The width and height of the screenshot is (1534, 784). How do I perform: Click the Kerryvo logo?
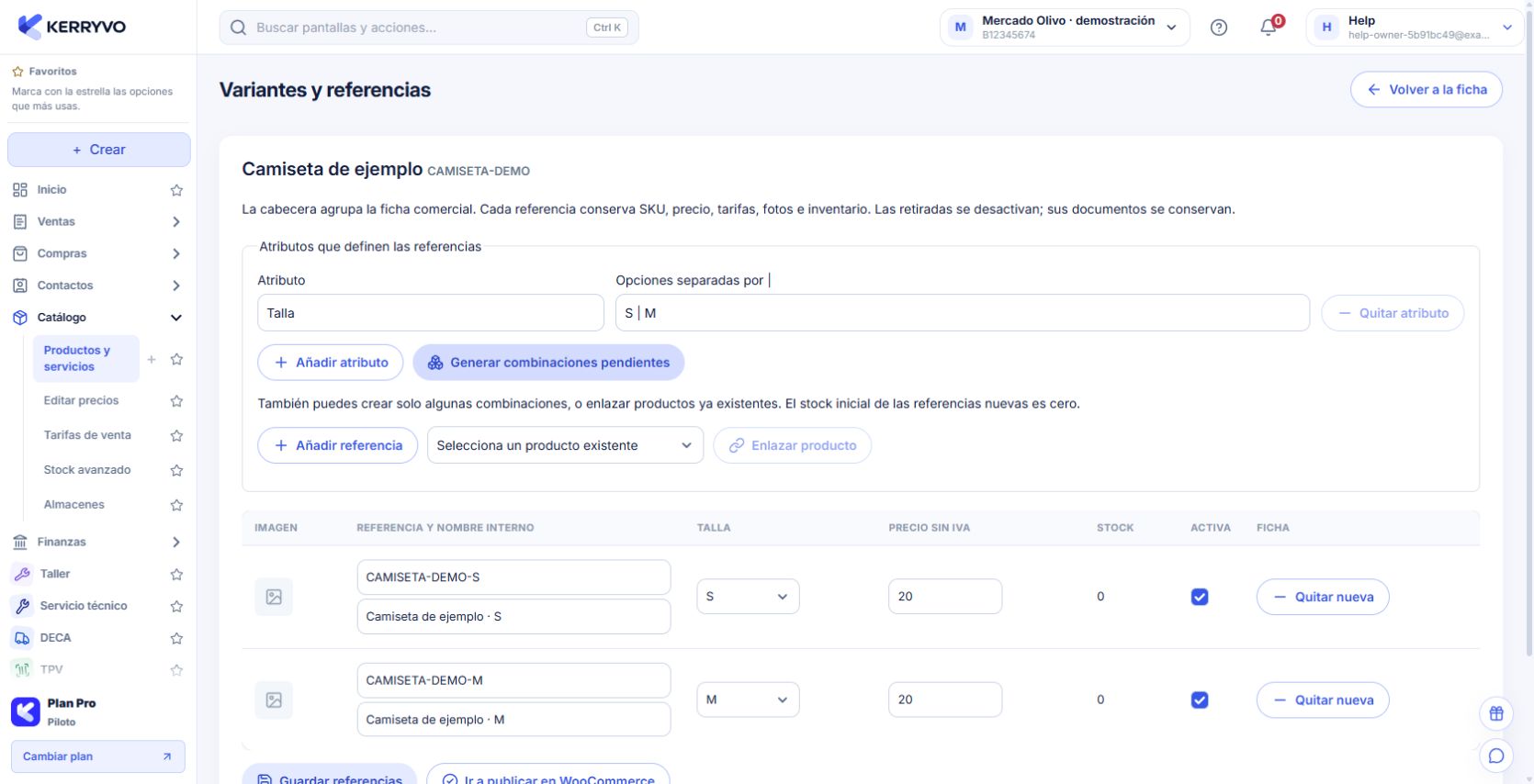pyautogui.click(x=73, y=27)
